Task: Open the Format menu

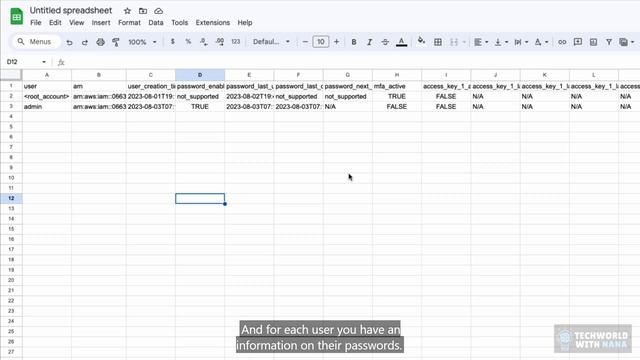Action: 129,22
